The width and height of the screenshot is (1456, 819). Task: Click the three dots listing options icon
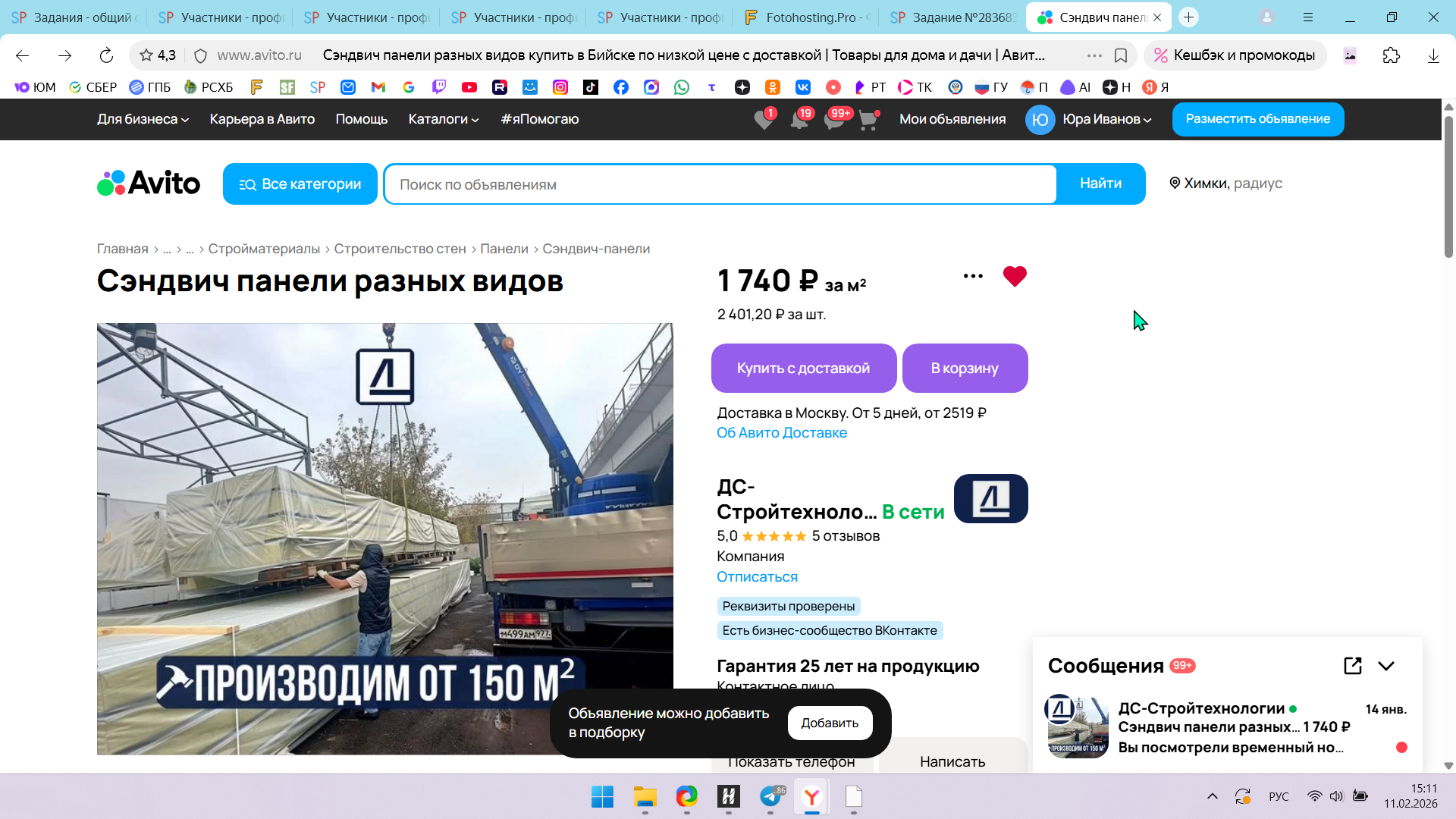973,276
